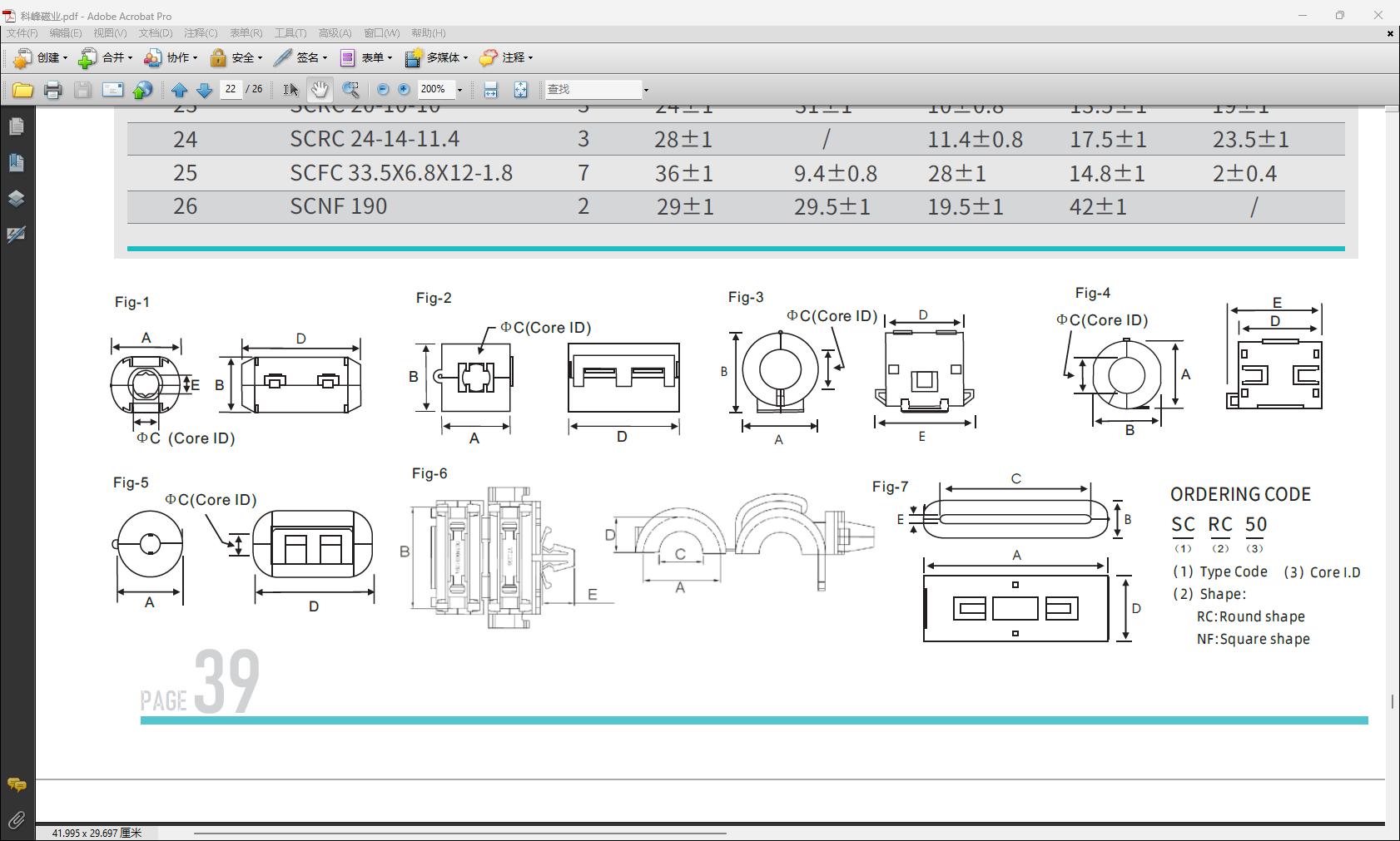
Task: Open the 文件(F) menu
Action: pyautogui.click(x=22, y=33)
